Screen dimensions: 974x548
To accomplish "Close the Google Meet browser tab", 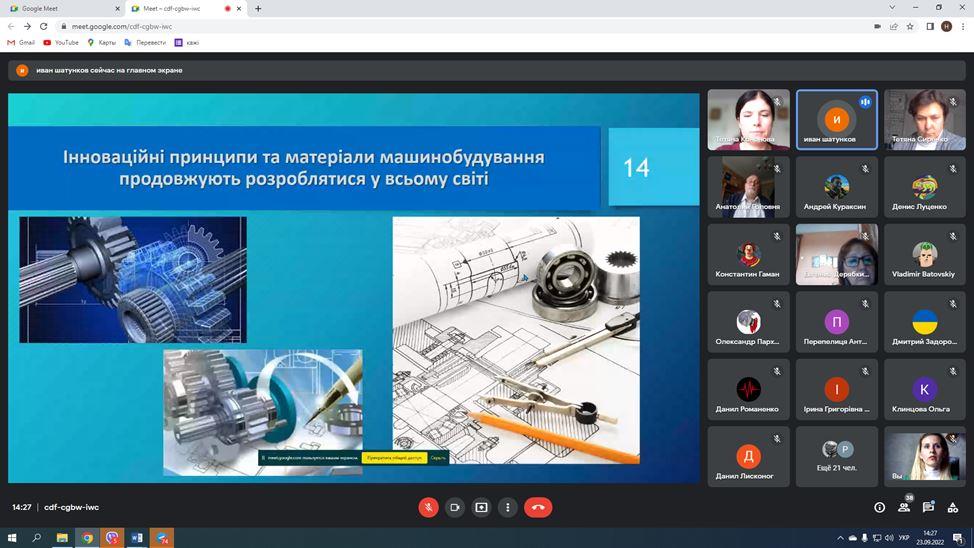I will point(117,9).
